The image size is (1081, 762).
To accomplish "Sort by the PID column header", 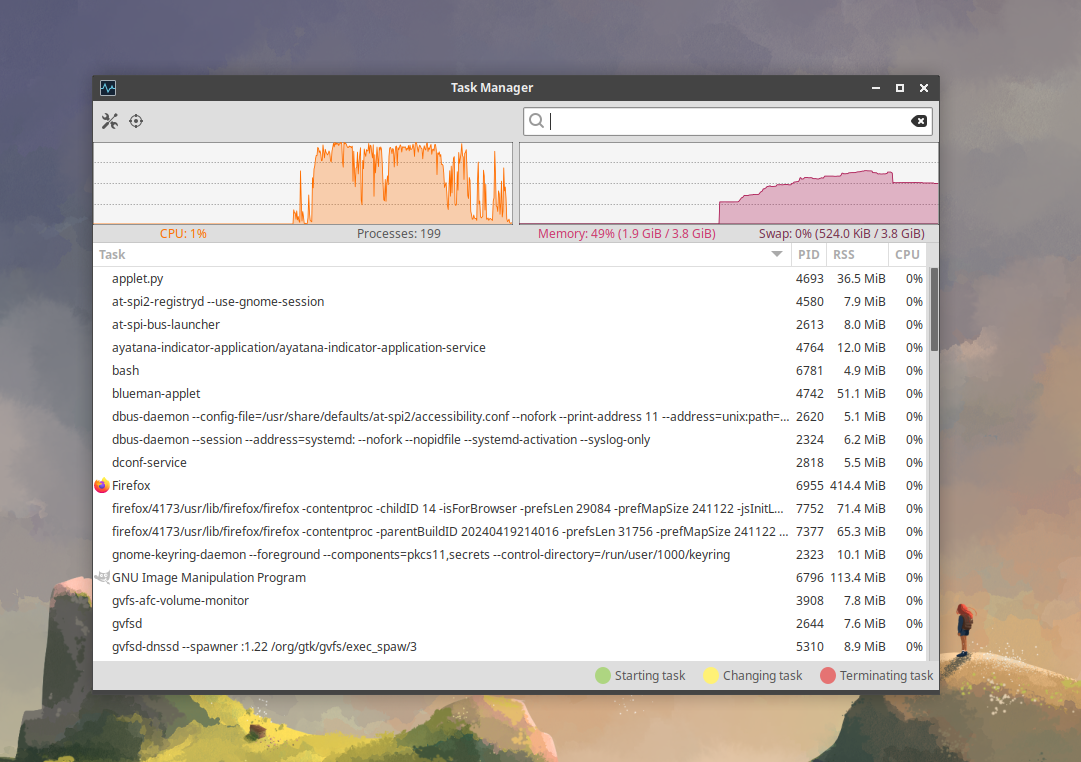I will pyautogui.click(x=808, y=254).
